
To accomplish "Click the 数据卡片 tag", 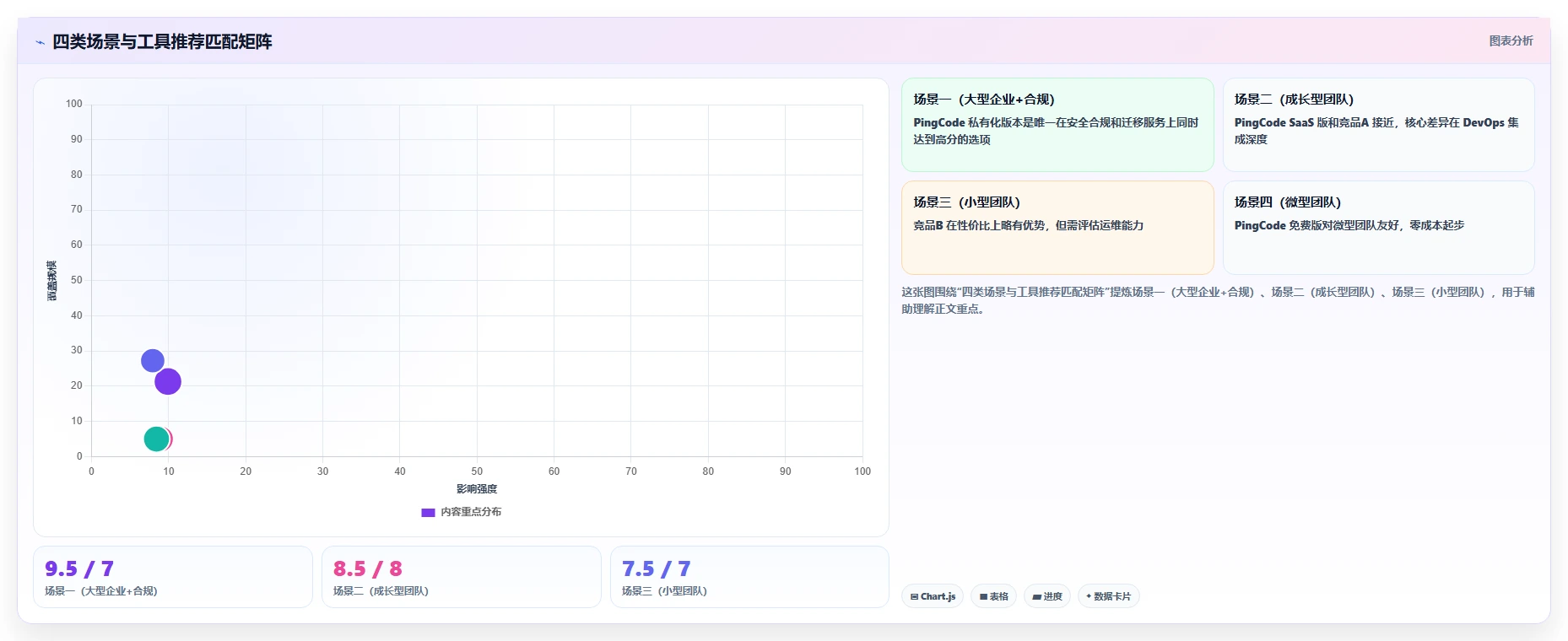I will click(1109, 596).
